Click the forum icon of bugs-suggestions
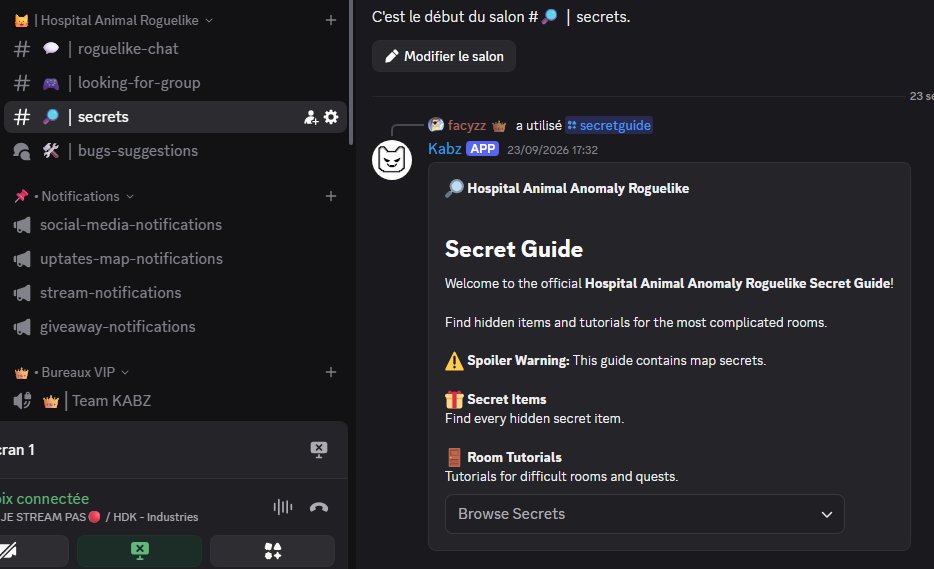Screen dimensions: 934x569 tap(22, 151)
